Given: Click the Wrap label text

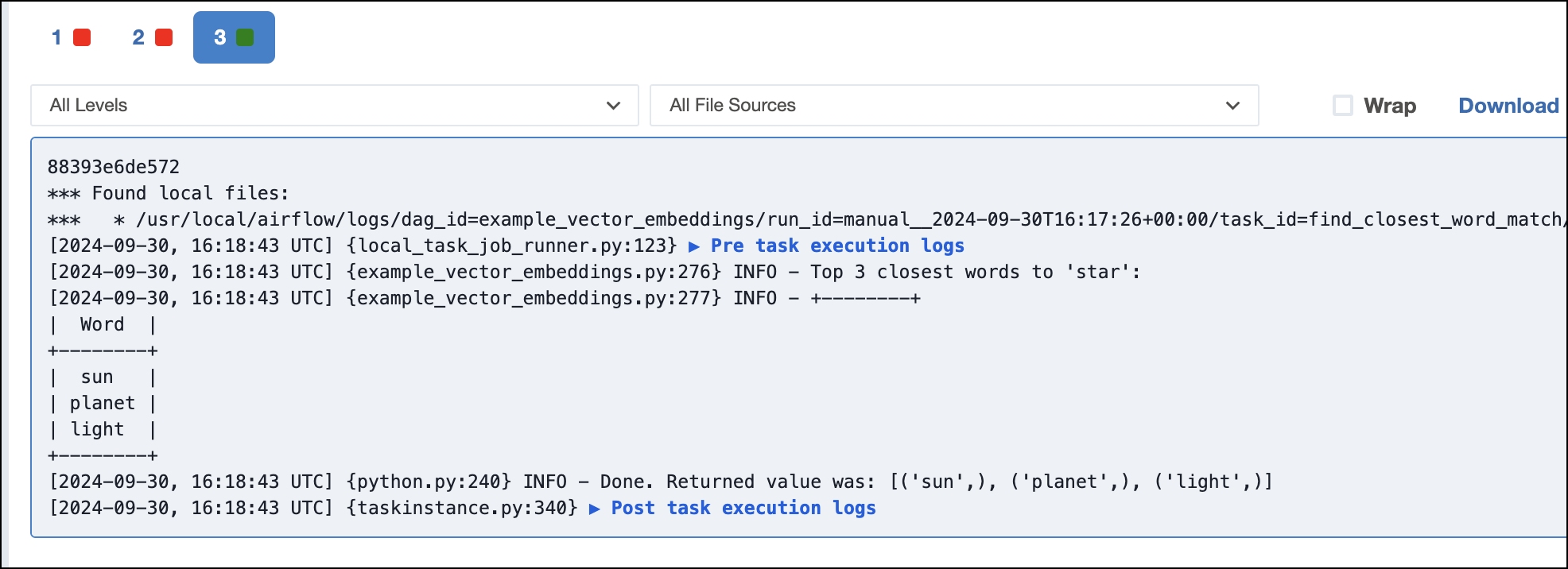Looking at the screenshot, I should tap(1389, 106).
